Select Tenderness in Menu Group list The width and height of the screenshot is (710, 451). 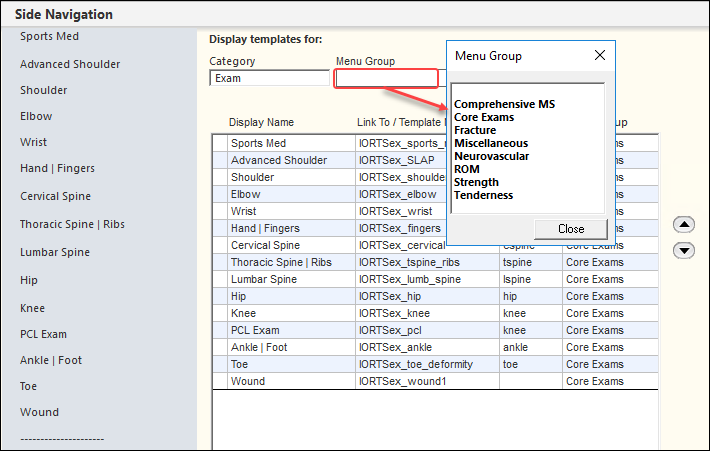(x=484, y=195)
